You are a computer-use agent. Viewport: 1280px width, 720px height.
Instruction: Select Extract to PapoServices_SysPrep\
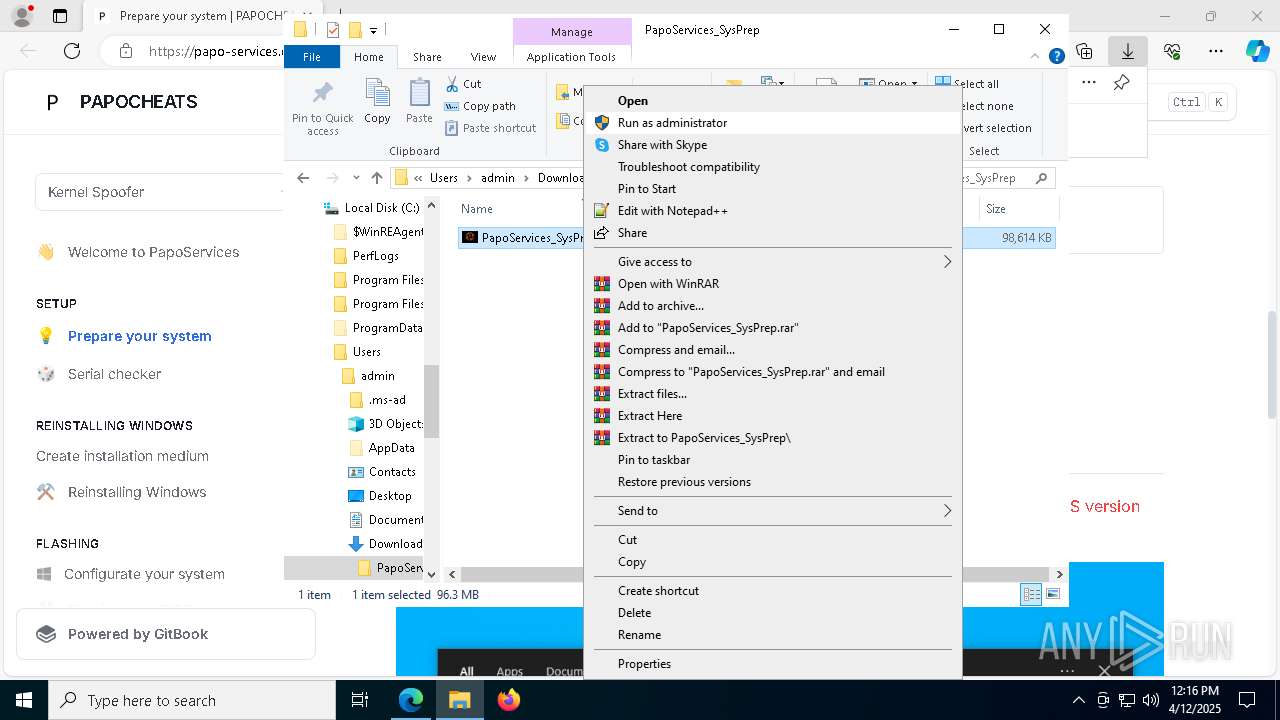coord(772,437)
